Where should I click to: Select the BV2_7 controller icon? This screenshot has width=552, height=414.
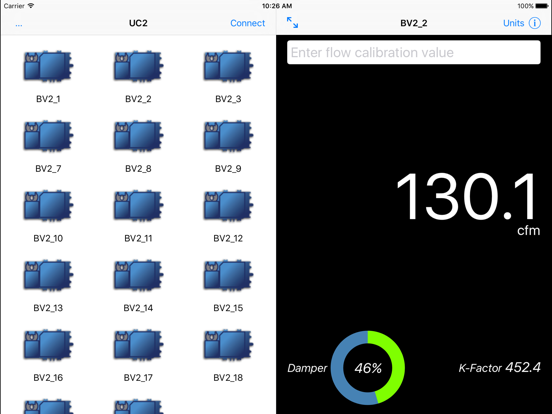coord(48,136)
